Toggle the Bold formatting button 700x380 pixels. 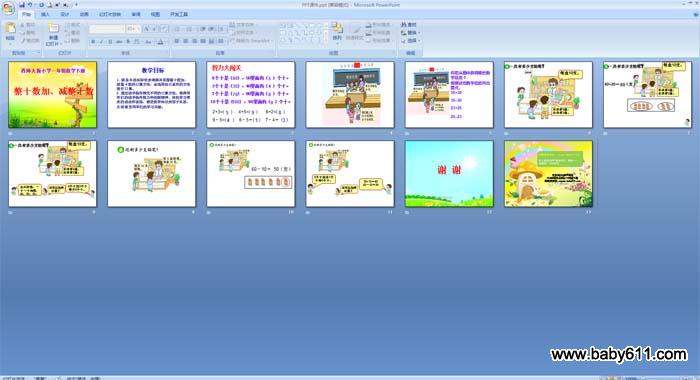pyautogui.click(x=93, y=42)
